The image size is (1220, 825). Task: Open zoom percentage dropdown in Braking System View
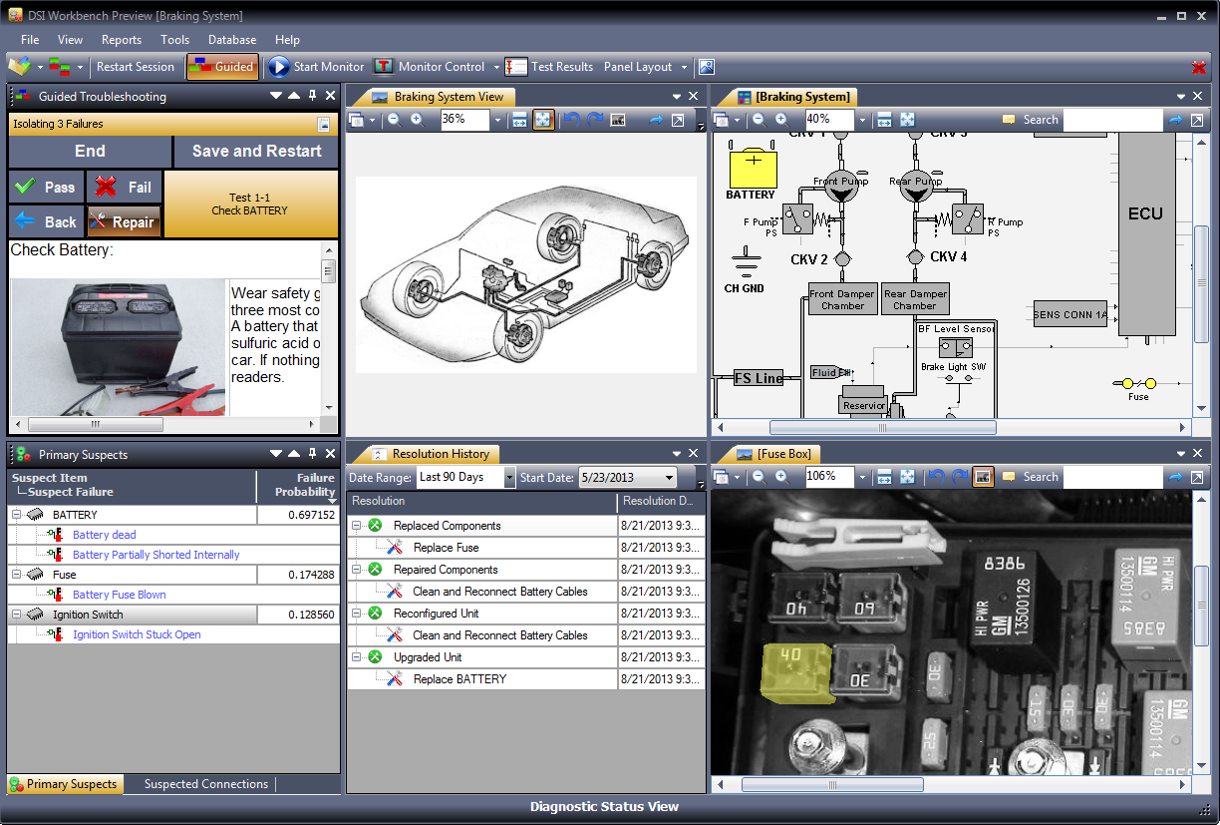tap(498, 120)
